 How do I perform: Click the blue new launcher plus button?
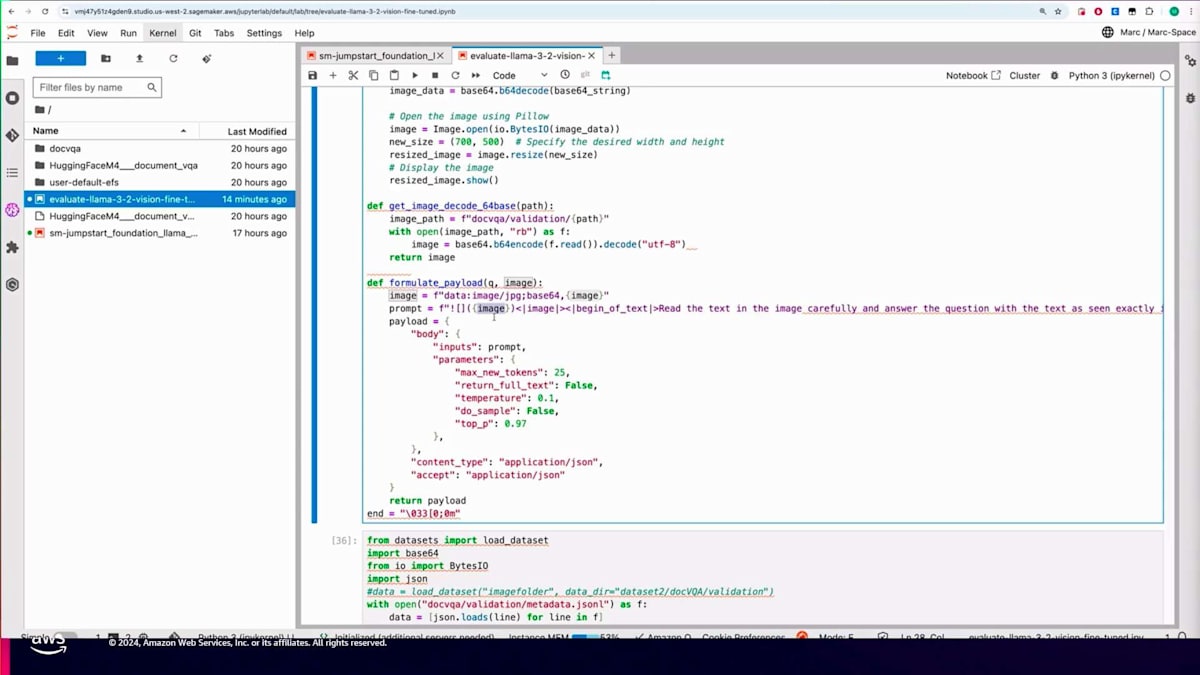pos(60,59)
